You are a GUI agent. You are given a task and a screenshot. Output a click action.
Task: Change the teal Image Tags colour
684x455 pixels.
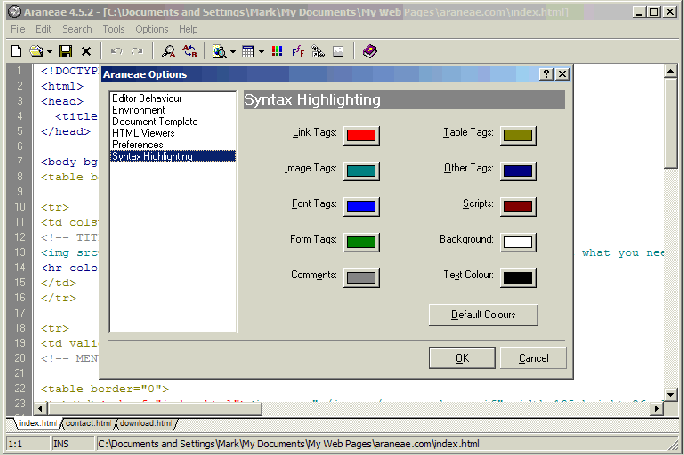(361, 171)
